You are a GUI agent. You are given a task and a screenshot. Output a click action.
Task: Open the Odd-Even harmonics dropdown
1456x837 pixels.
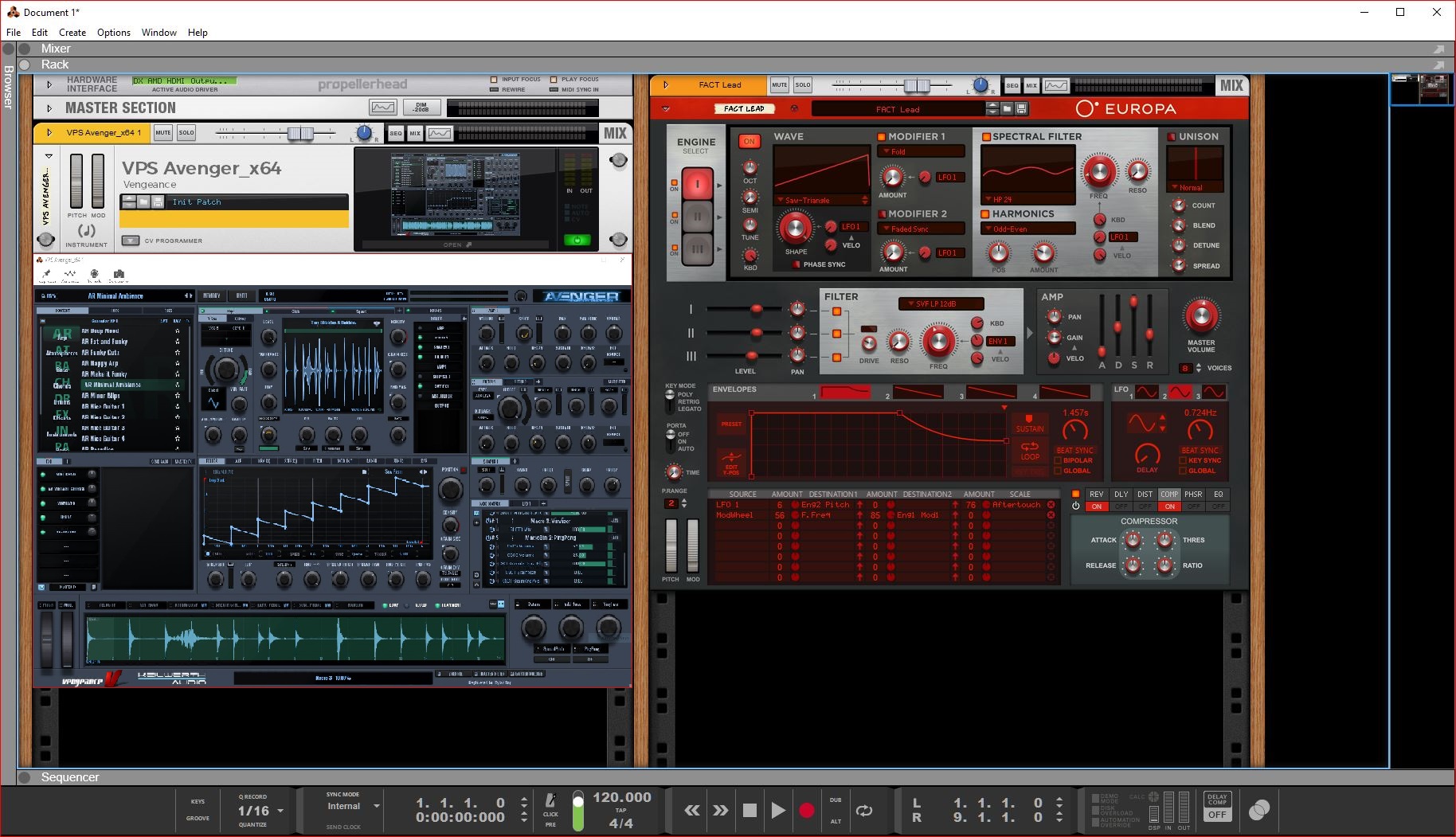1028,229
